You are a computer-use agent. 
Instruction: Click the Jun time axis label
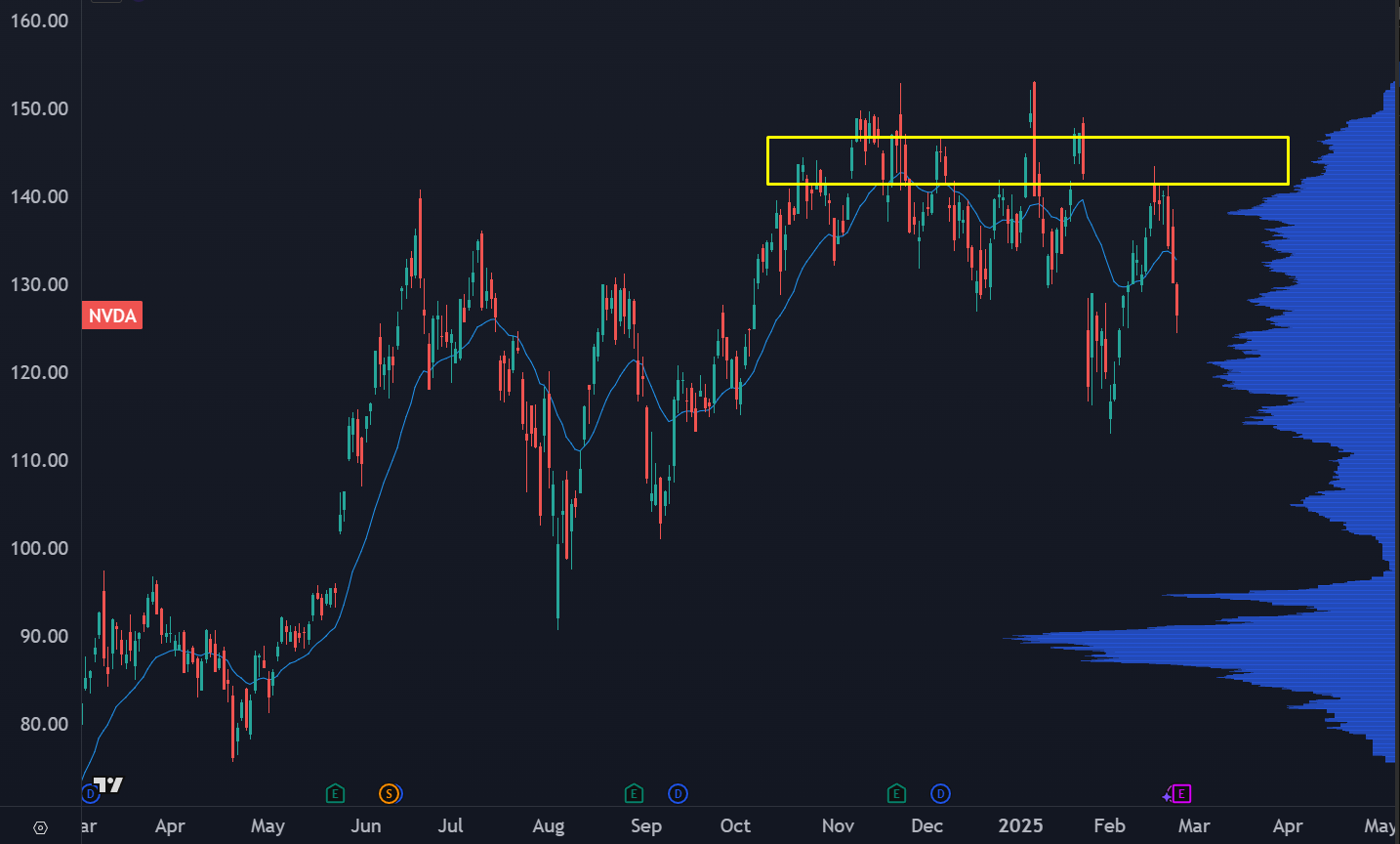pyautogui.click(x=366, y=826)
